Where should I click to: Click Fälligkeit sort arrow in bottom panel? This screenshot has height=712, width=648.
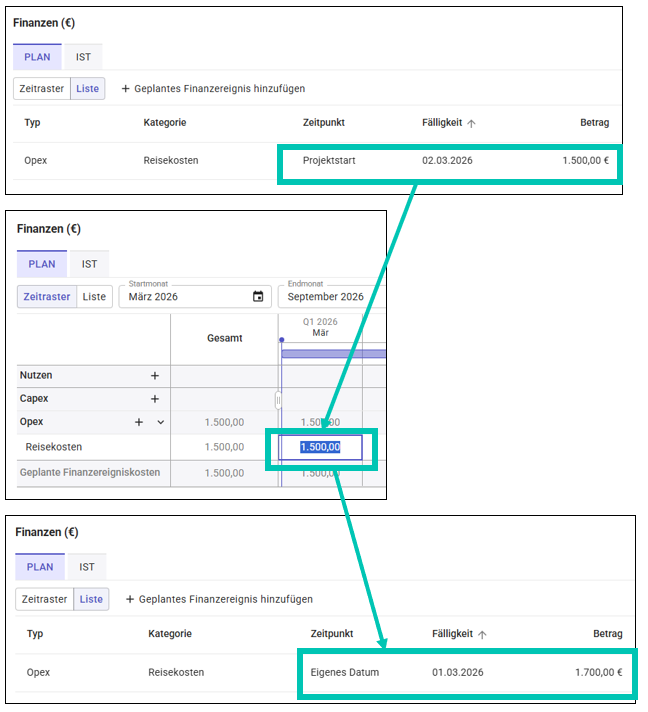pos(482,634)
